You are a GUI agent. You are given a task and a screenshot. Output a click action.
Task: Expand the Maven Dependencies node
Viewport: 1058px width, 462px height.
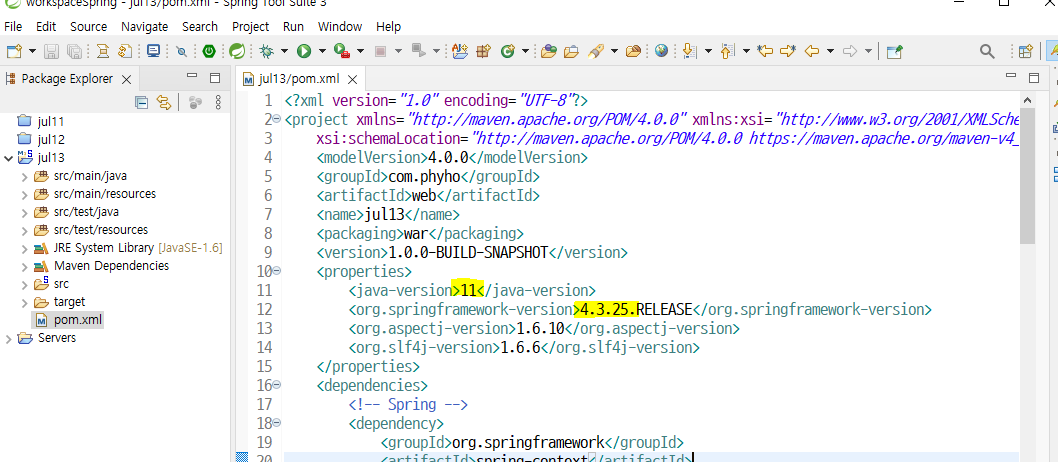25,266
